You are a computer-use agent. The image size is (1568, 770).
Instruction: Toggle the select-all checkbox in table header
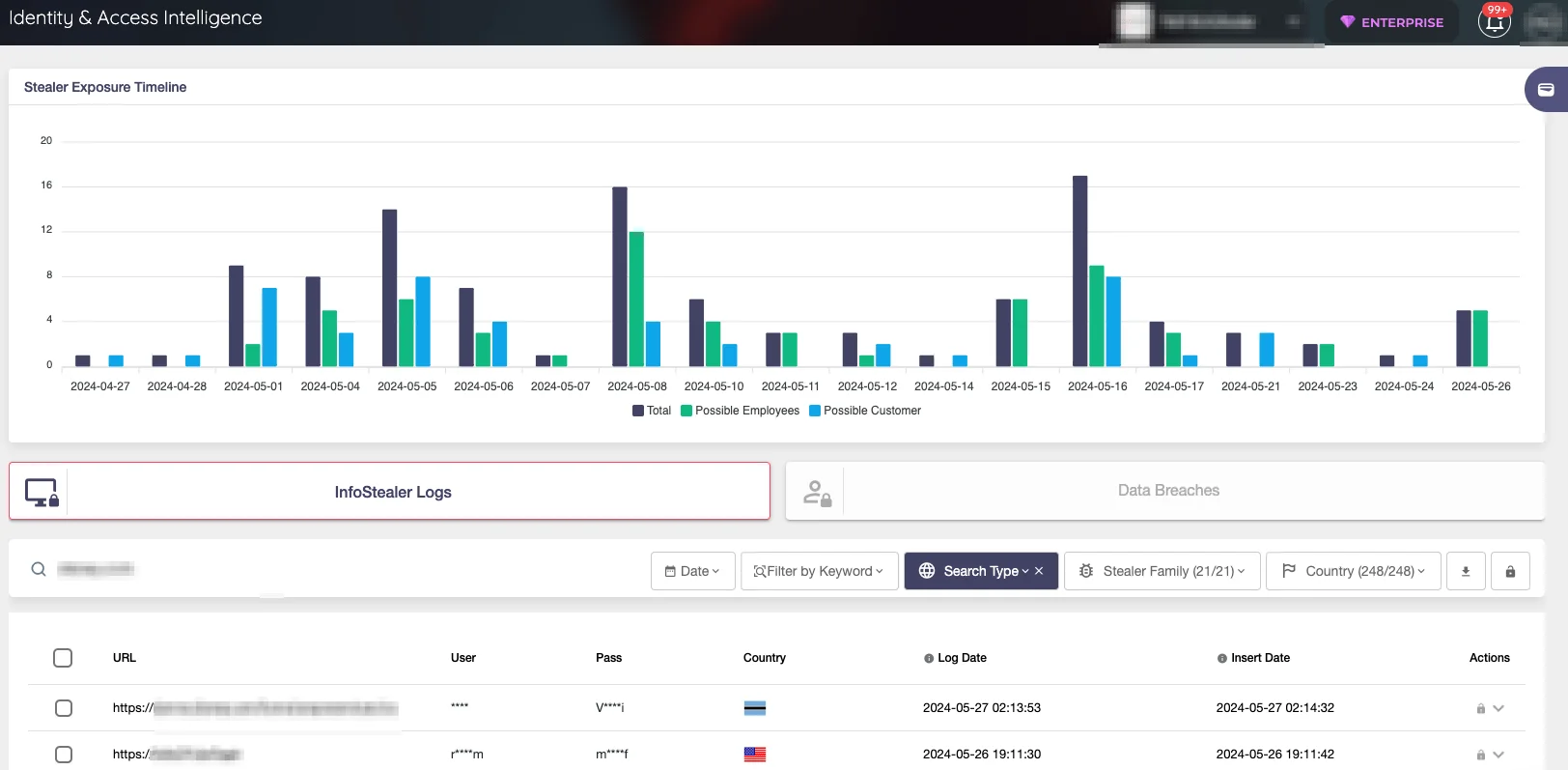(x=63, y=658)
